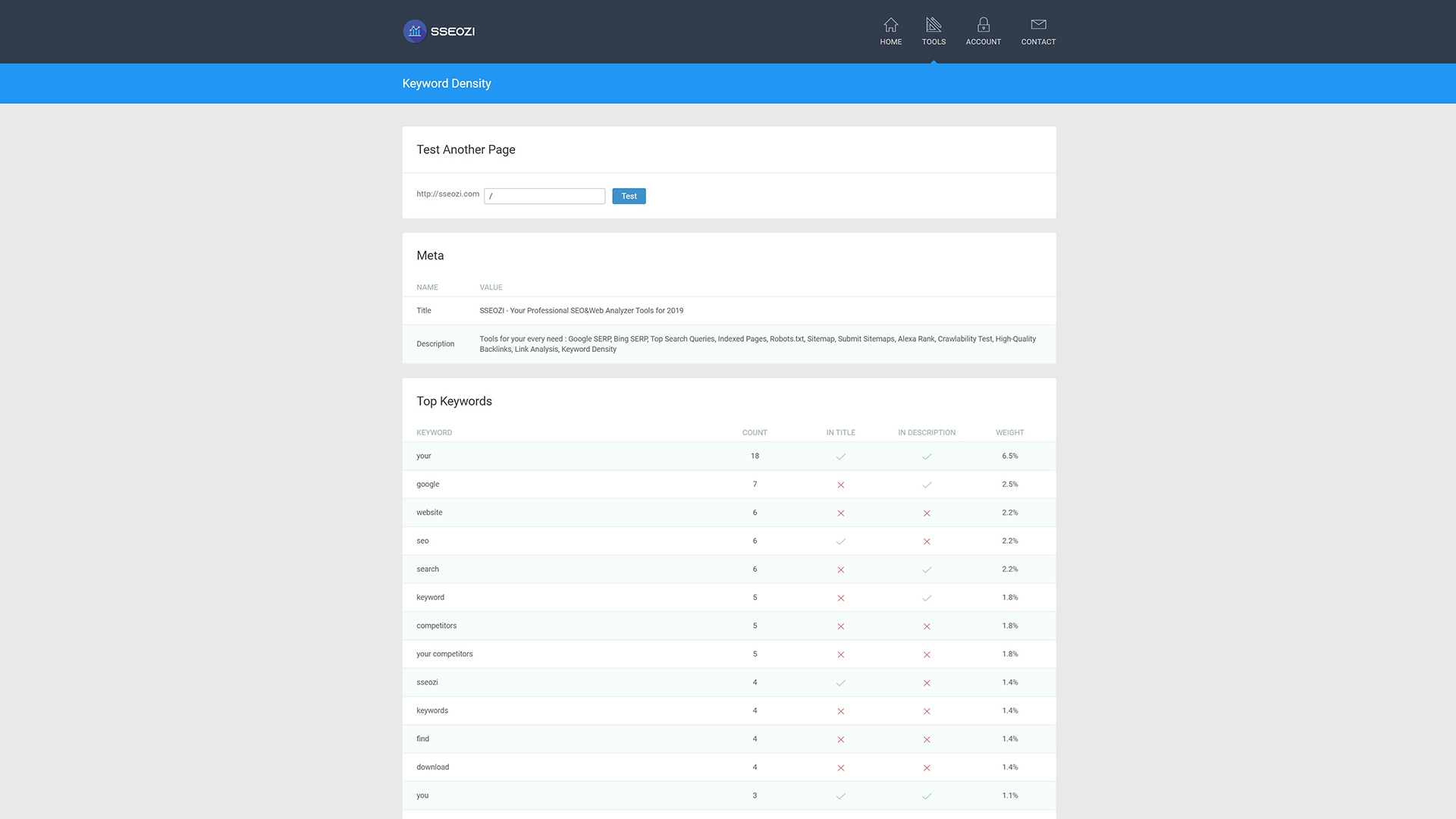
Task: Select the 'website' keyword cell
Action: [429, 513]
